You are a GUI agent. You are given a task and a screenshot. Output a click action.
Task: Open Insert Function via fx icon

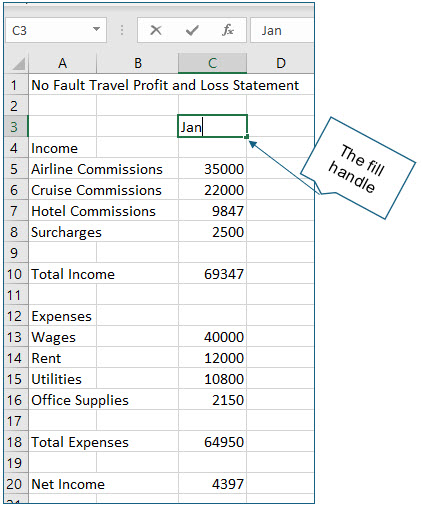click(228, 30)
